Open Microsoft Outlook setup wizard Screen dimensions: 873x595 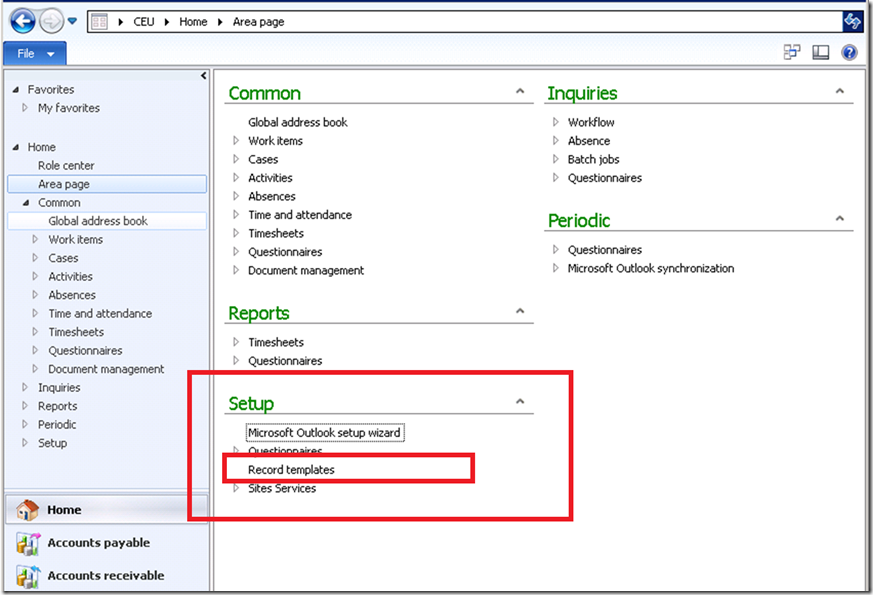(324, 433)
